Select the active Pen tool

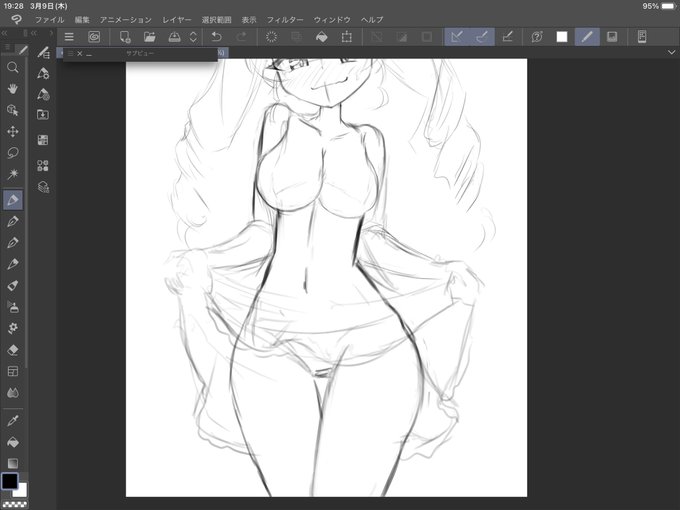click(13, 200)
